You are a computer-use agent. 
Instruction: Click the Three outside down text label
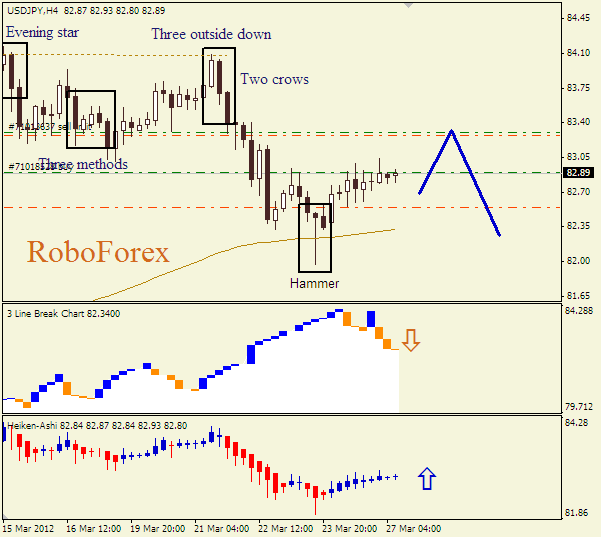tap(211, 34)
